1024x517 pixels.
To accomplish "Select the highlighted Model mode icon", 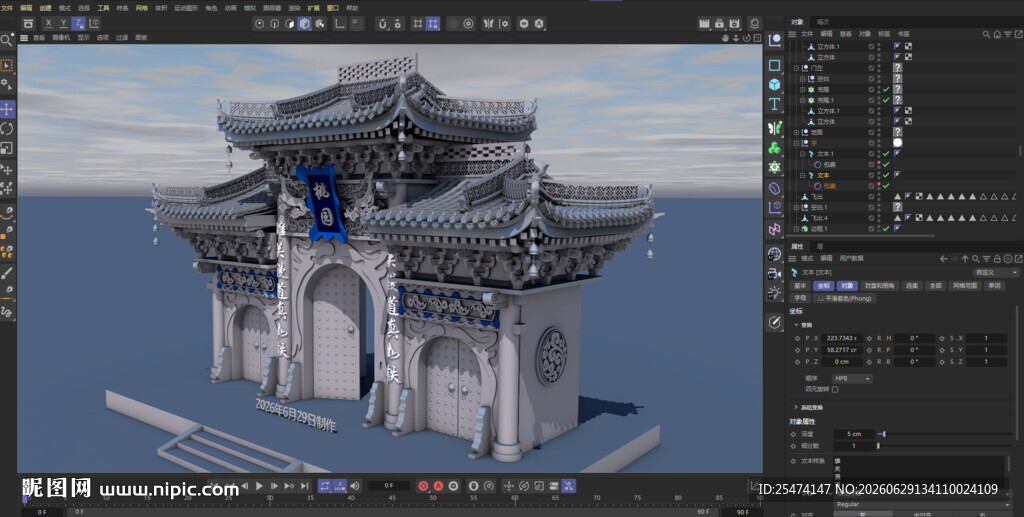I will click(304, 24).
